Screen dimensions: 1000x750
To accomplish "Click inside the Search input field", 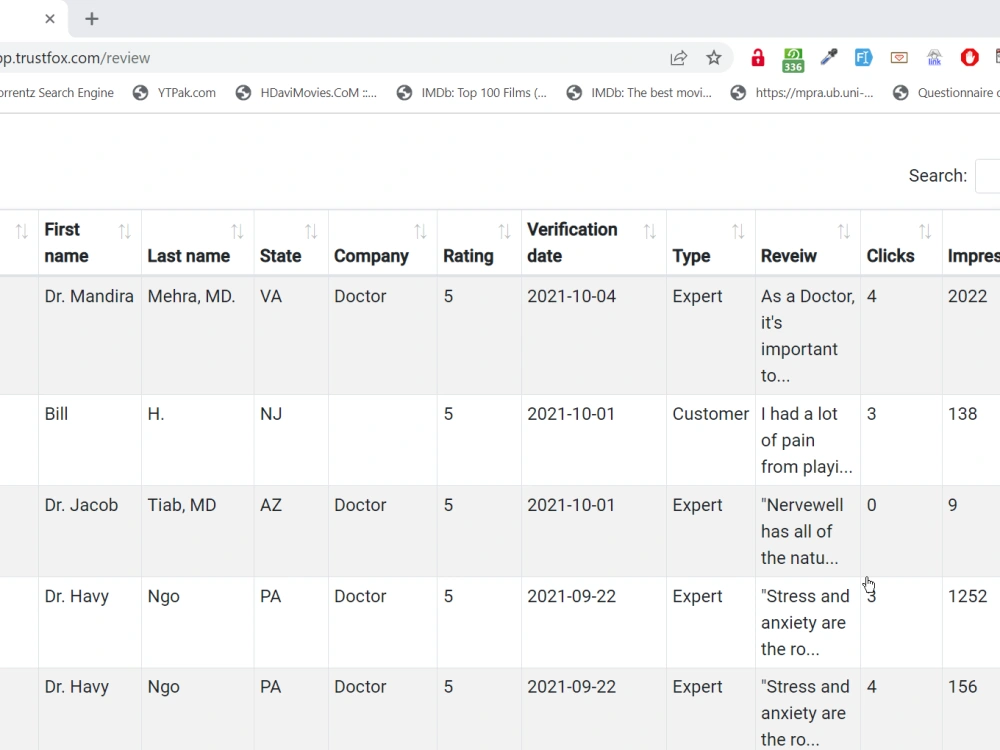I will point(989,175).
